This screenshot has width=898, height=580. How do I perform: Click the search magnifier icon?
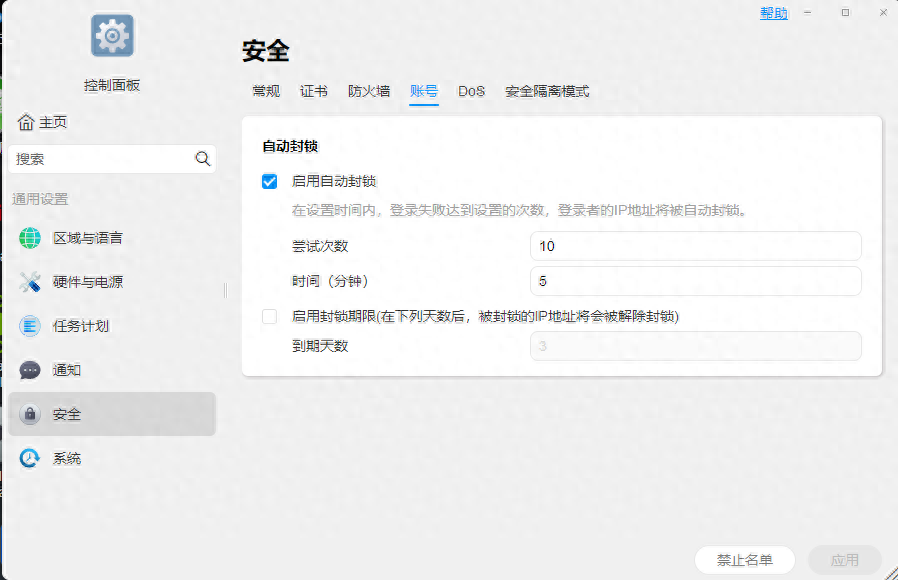(x=202, y=158)
